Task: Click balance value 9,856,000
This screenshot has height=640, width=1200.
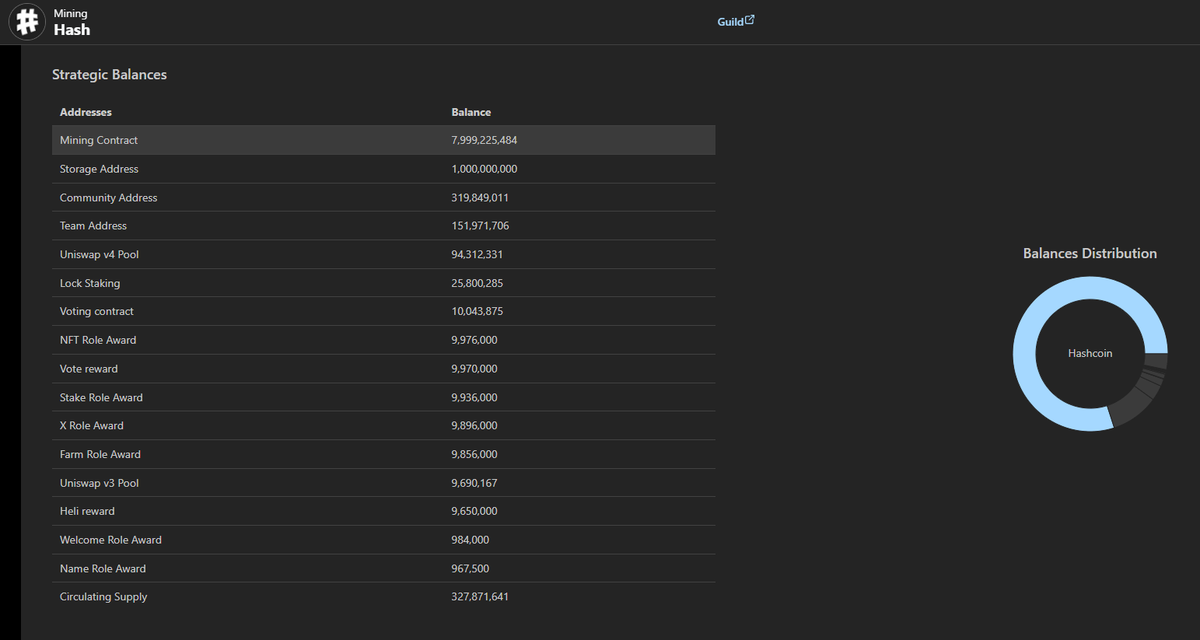Action: point(474,454)
